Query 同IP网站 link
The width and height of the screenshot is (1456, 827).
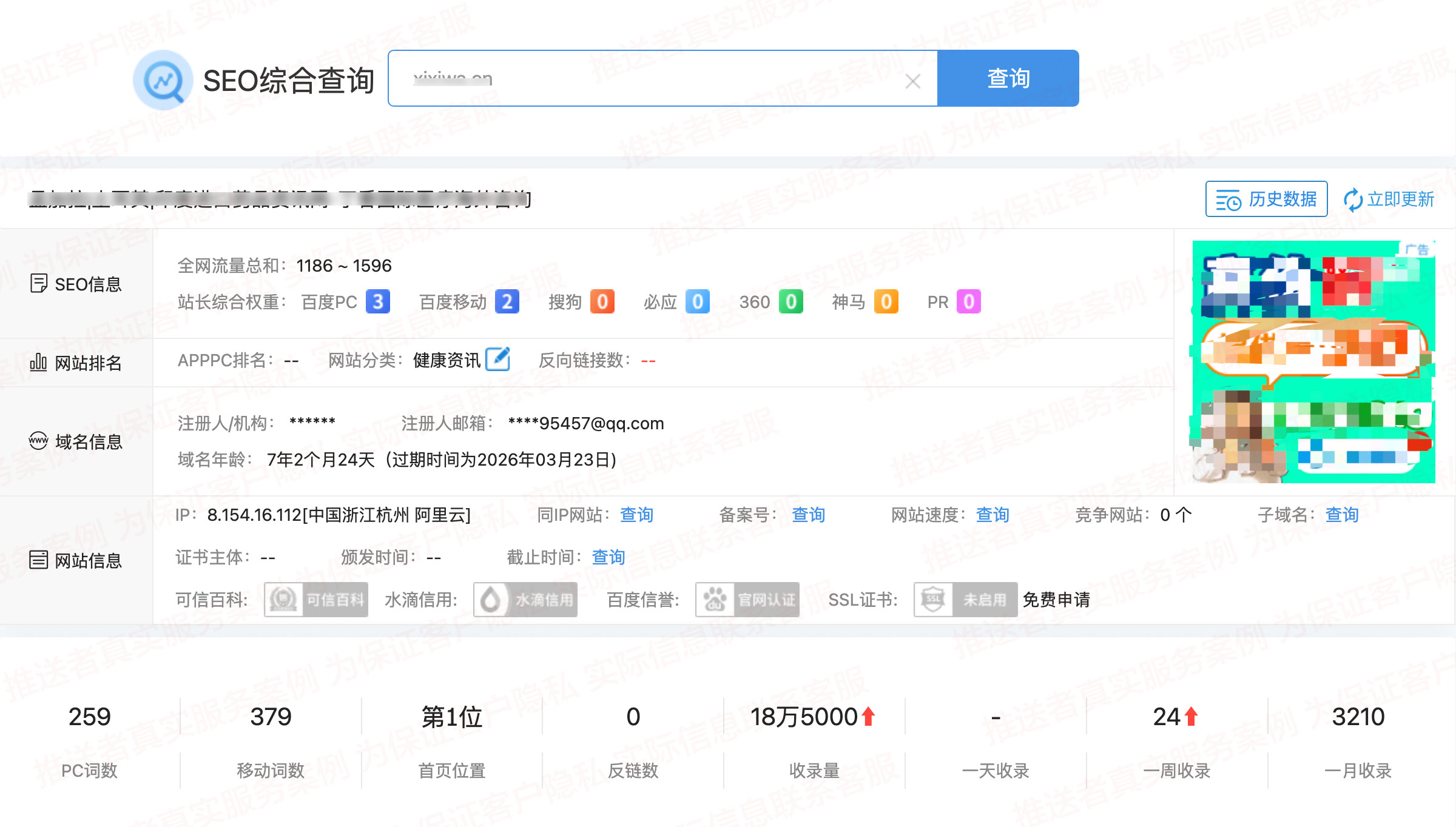coord(636,515)
